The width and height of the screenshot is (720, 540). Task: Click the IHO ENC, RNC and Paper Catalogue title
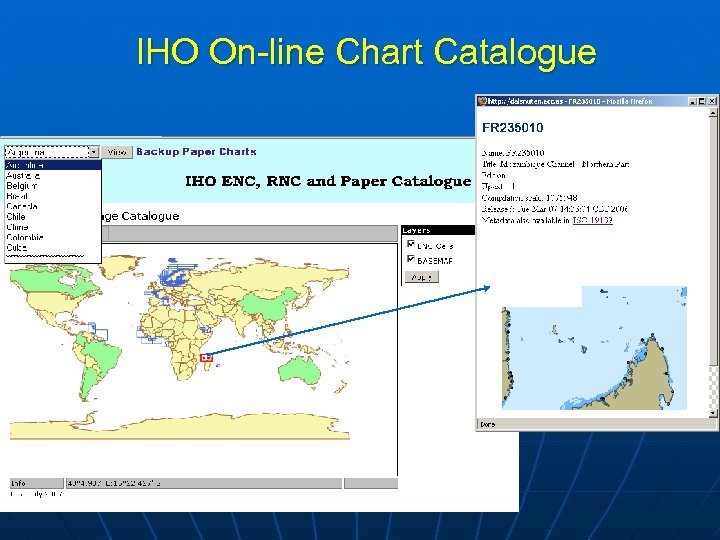point(328,181)
